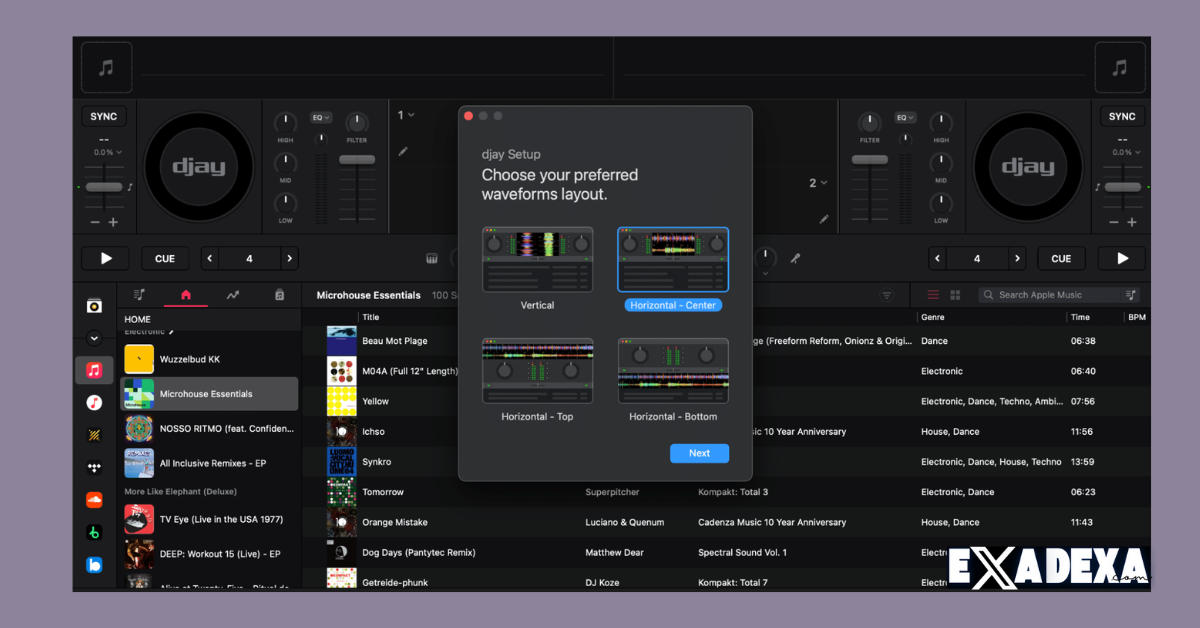Click the Beatport source icon in sidebar
The width and height of the screenshot is (1200, 628).
point(94,533)
